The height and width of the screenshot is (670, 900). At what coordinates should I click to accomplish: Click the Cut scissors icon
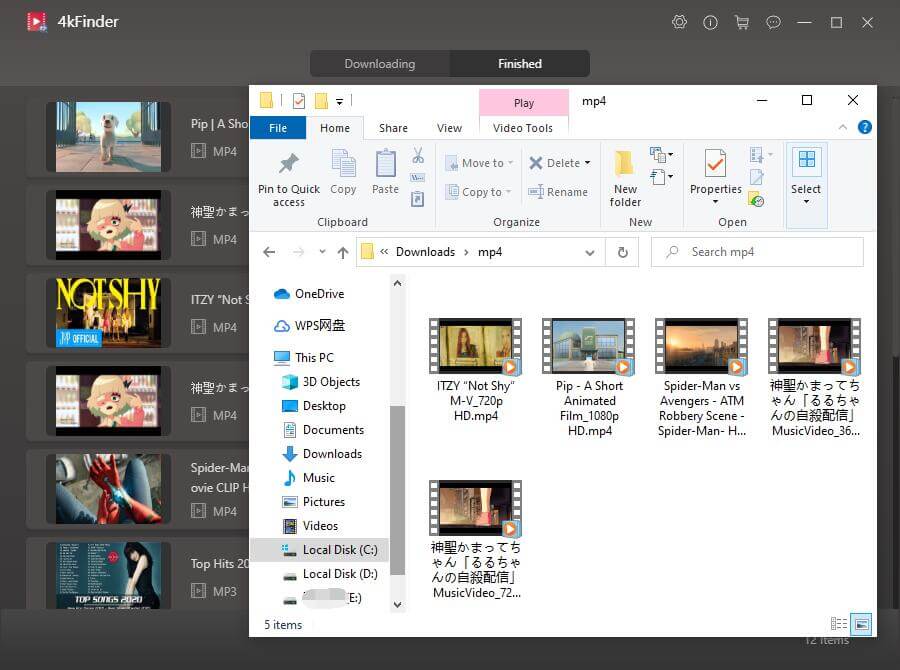click(x=418, y=155)
